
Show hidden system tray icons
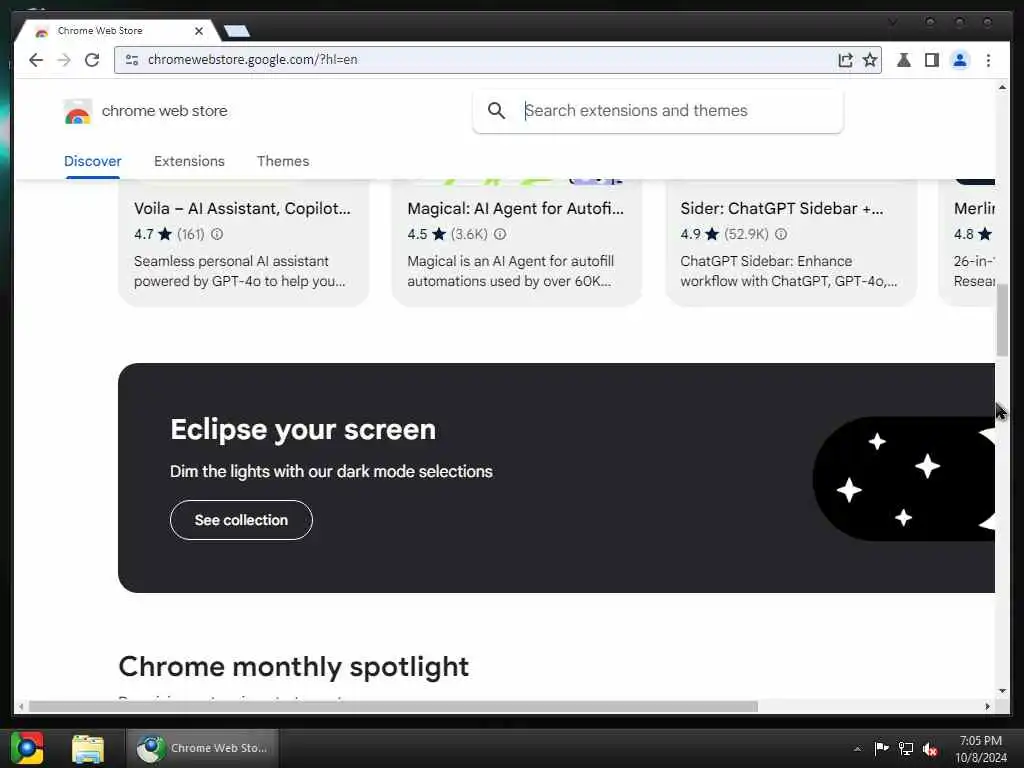click(857, 749)
